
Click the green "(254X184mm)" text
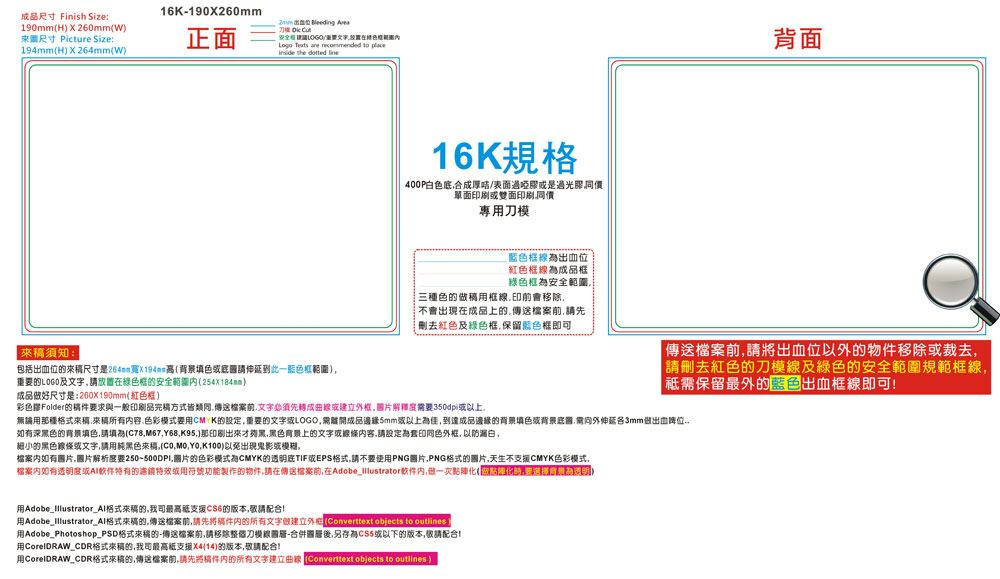pyautogui.click(x=222, y=382)
